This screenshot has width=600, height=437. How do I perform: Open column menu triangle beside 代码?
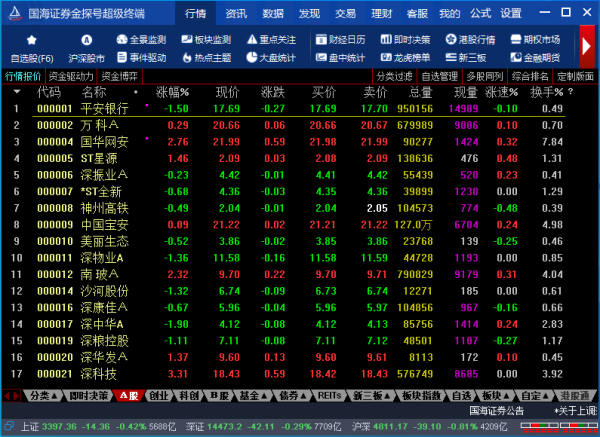pyautogui.click(x=17, y=92)
